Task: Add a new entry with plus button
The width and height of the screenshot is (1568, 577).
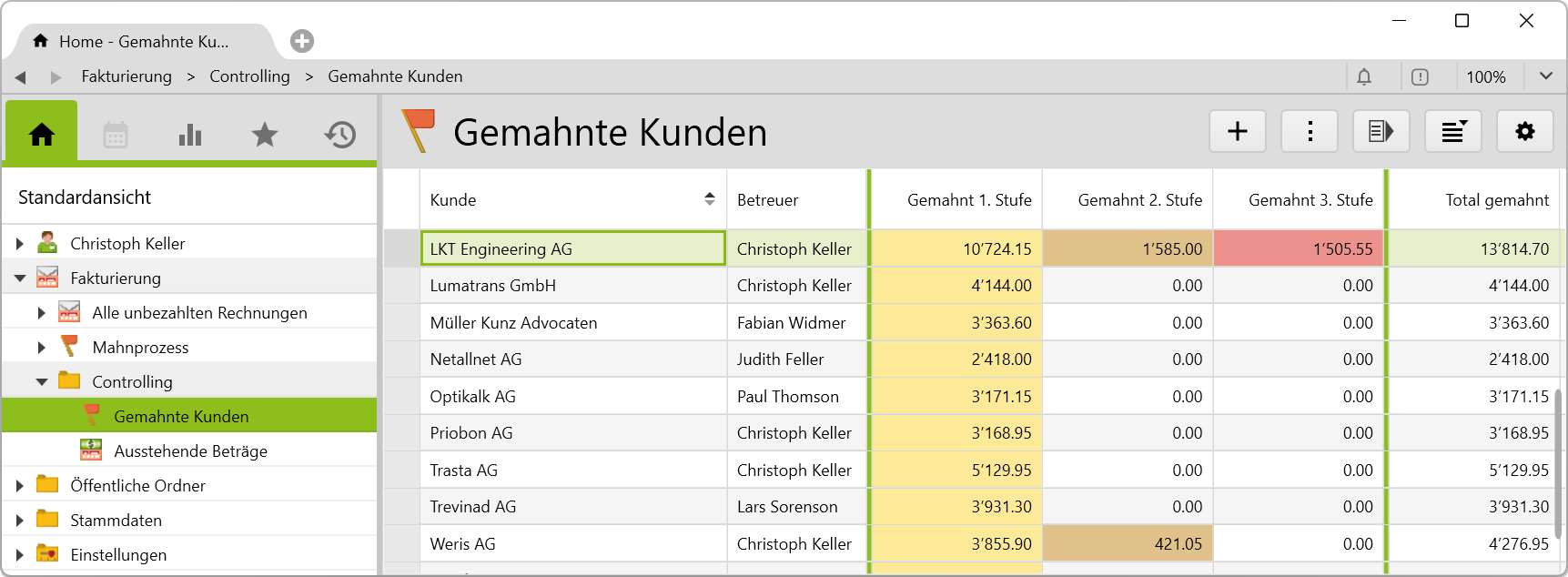Action: click(x=1237, y=132)
